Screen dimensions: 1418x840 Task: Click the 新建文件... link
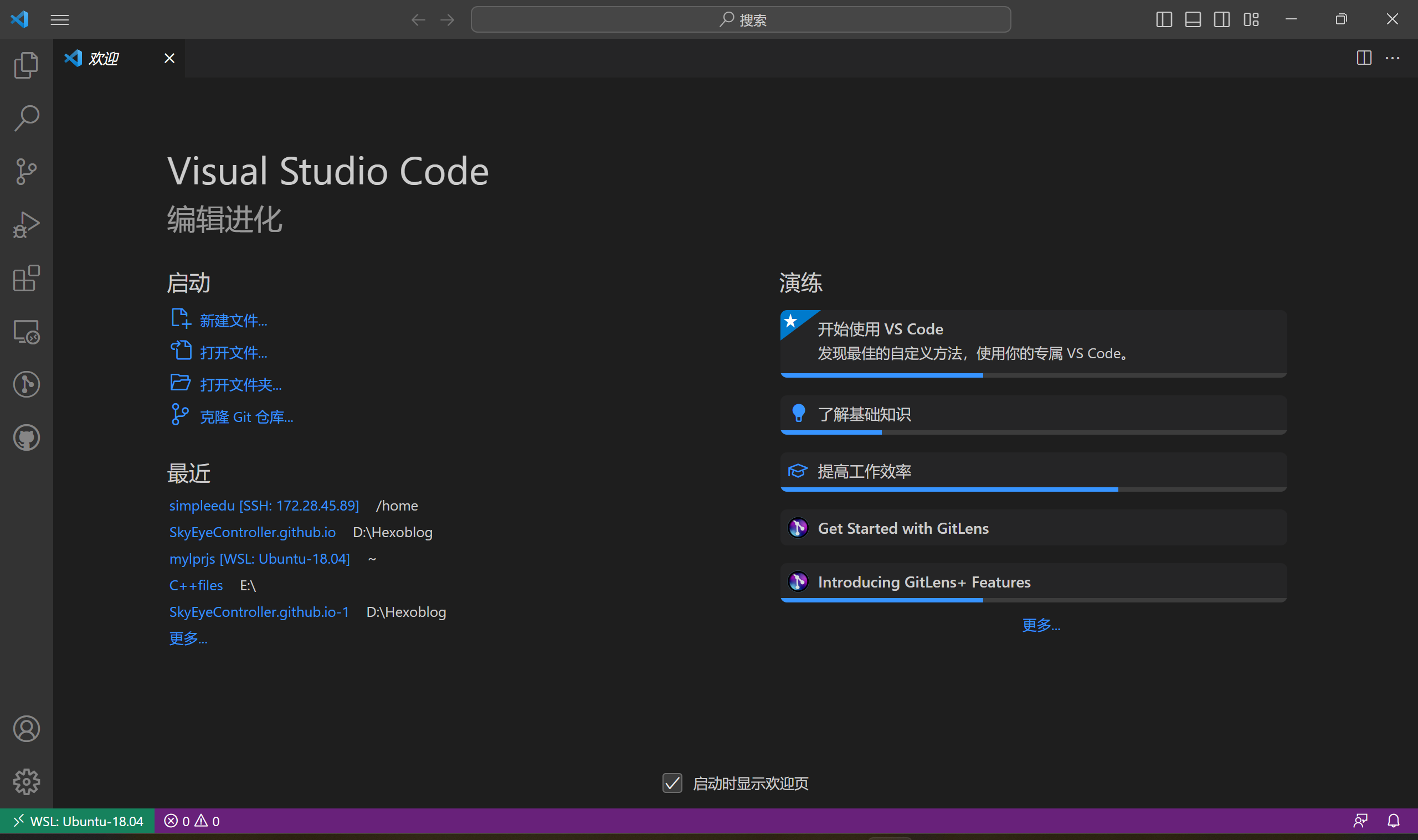233,321
